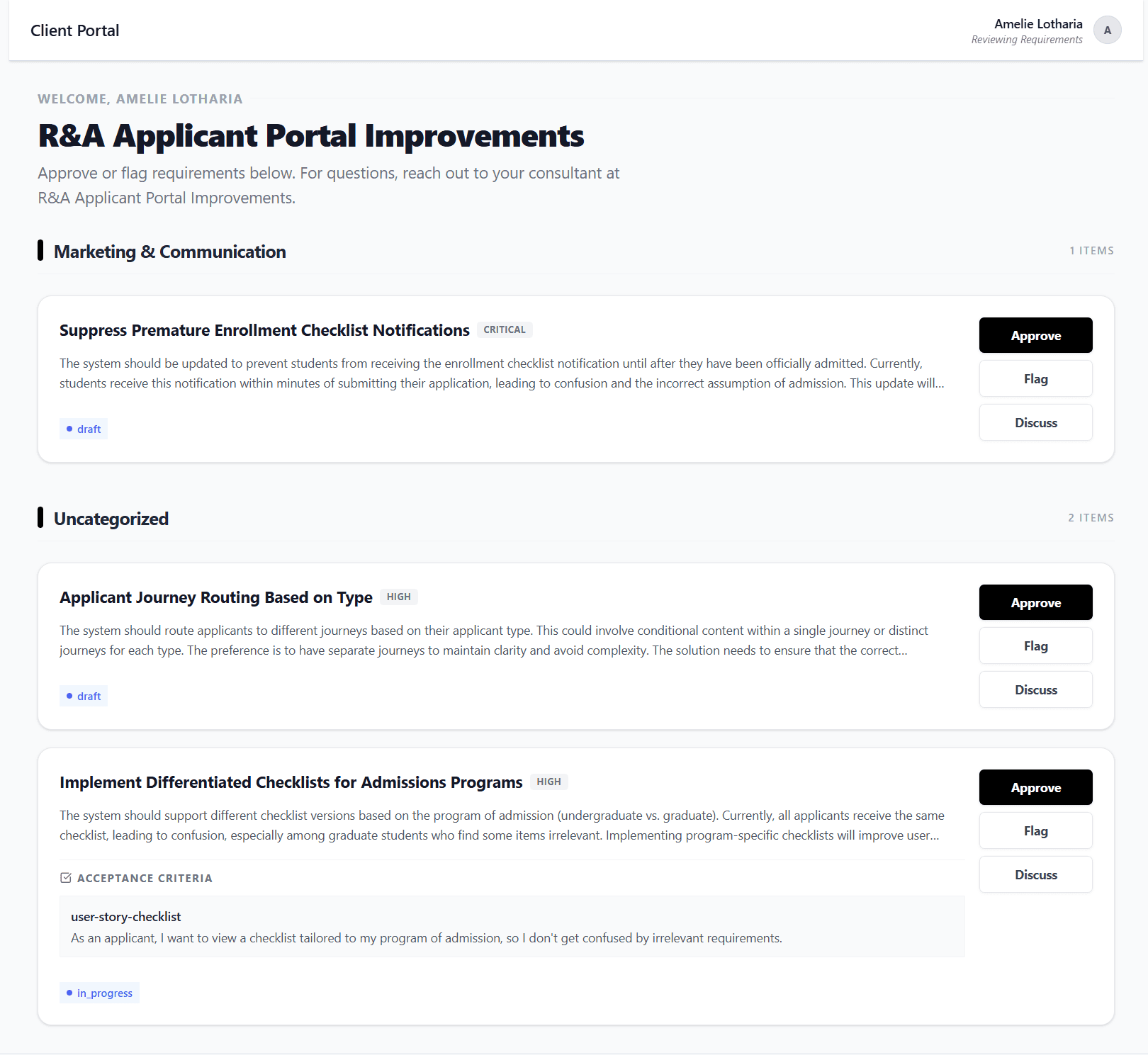Collapse the Marketing & Communication section

(171, 251)
